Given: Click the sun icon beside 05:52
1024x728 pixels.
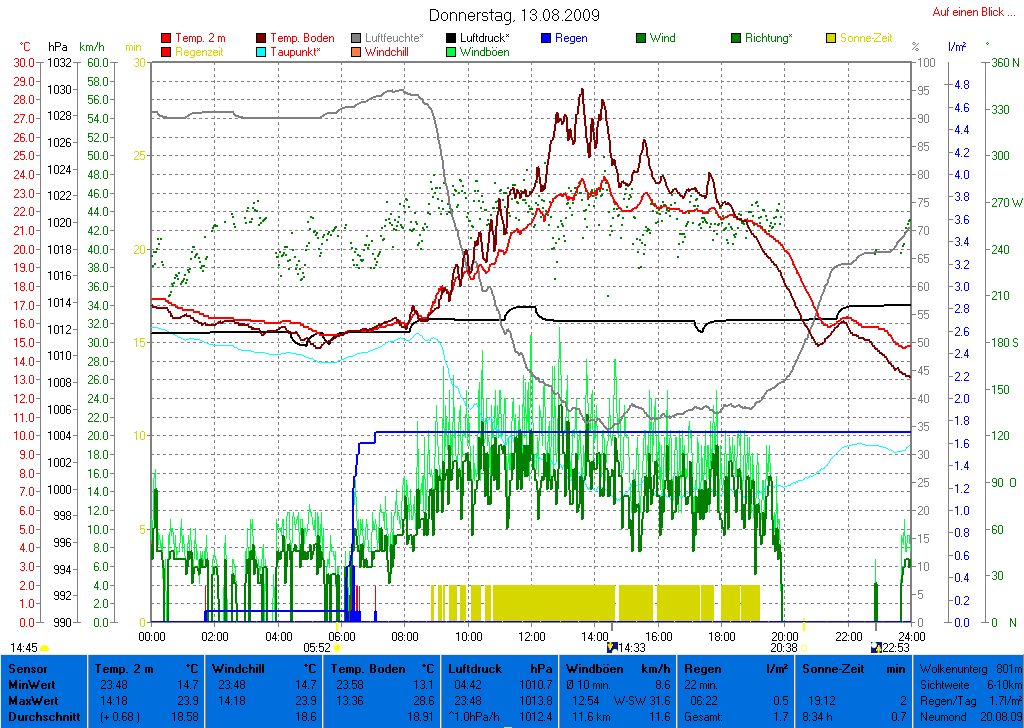Looking at the screenshot, I should (337, 648).
